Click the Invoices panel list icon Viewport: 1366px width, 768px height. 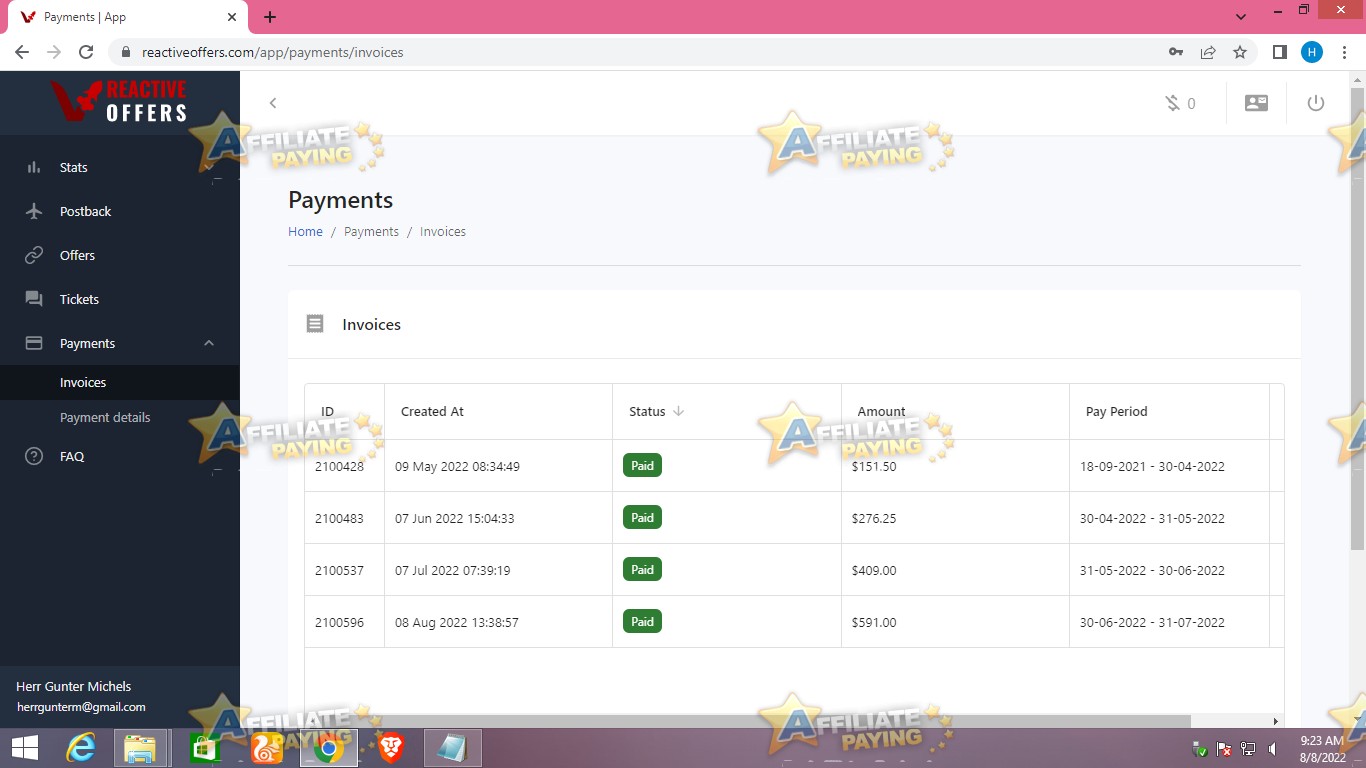tap(315, 324)
